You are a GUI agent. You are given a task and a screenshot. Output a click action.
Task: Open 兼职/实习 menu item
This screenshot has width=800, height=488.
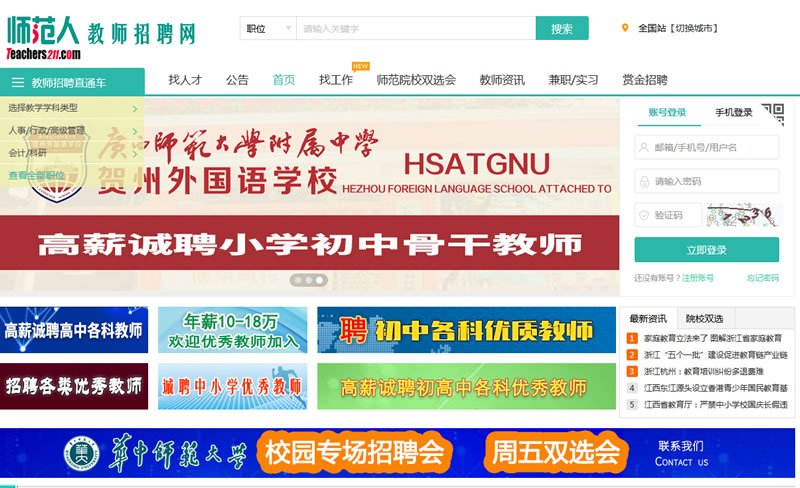pos(573,80)
